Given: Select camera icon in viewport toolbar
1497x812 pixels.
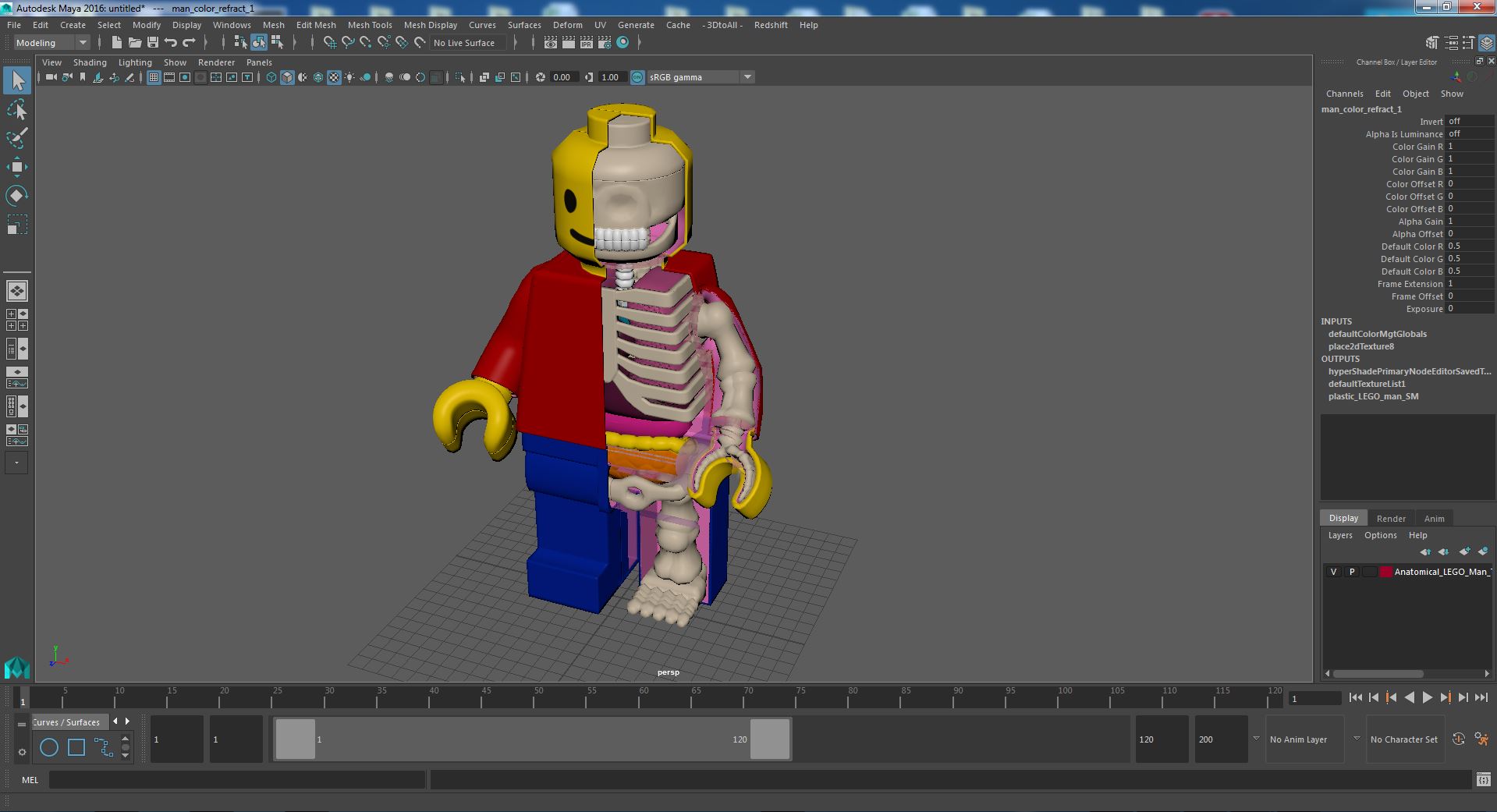Looking at the screenshot, I should pyautogui.click(x=51, y=77).
